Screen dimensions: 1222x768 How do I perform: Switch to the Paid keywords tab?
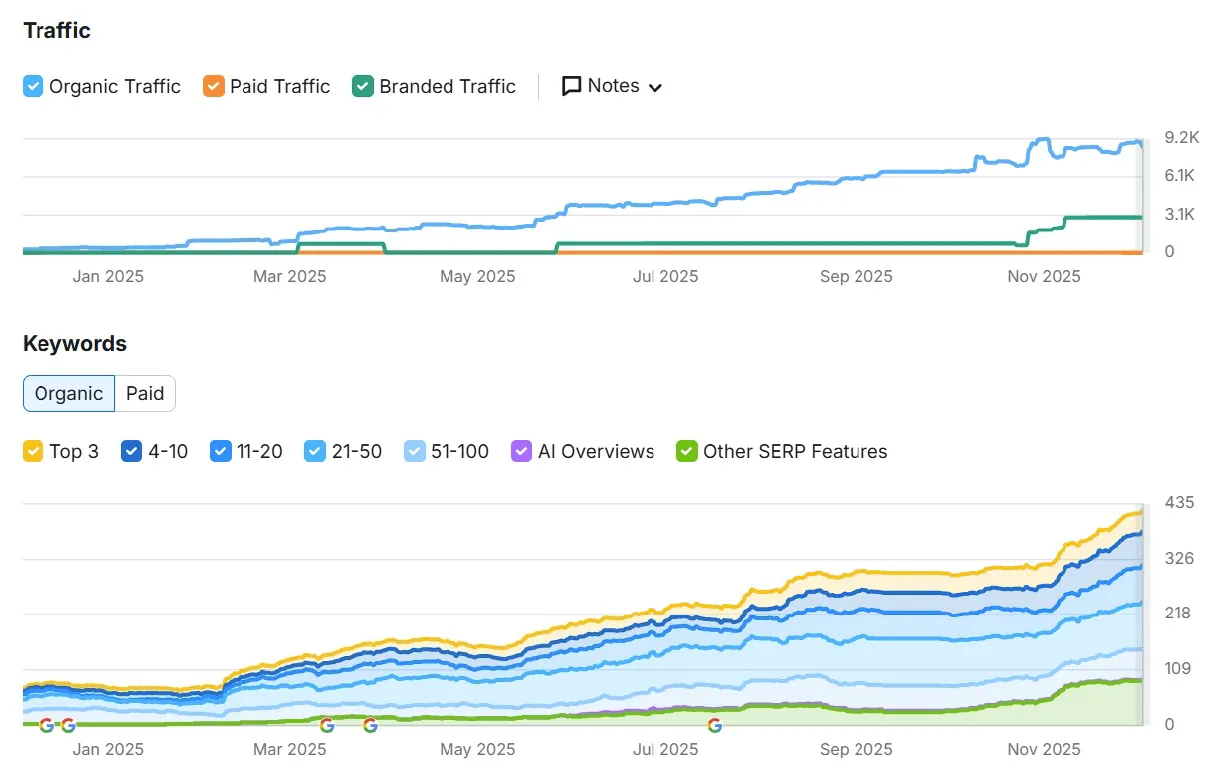tap(145, 394)
